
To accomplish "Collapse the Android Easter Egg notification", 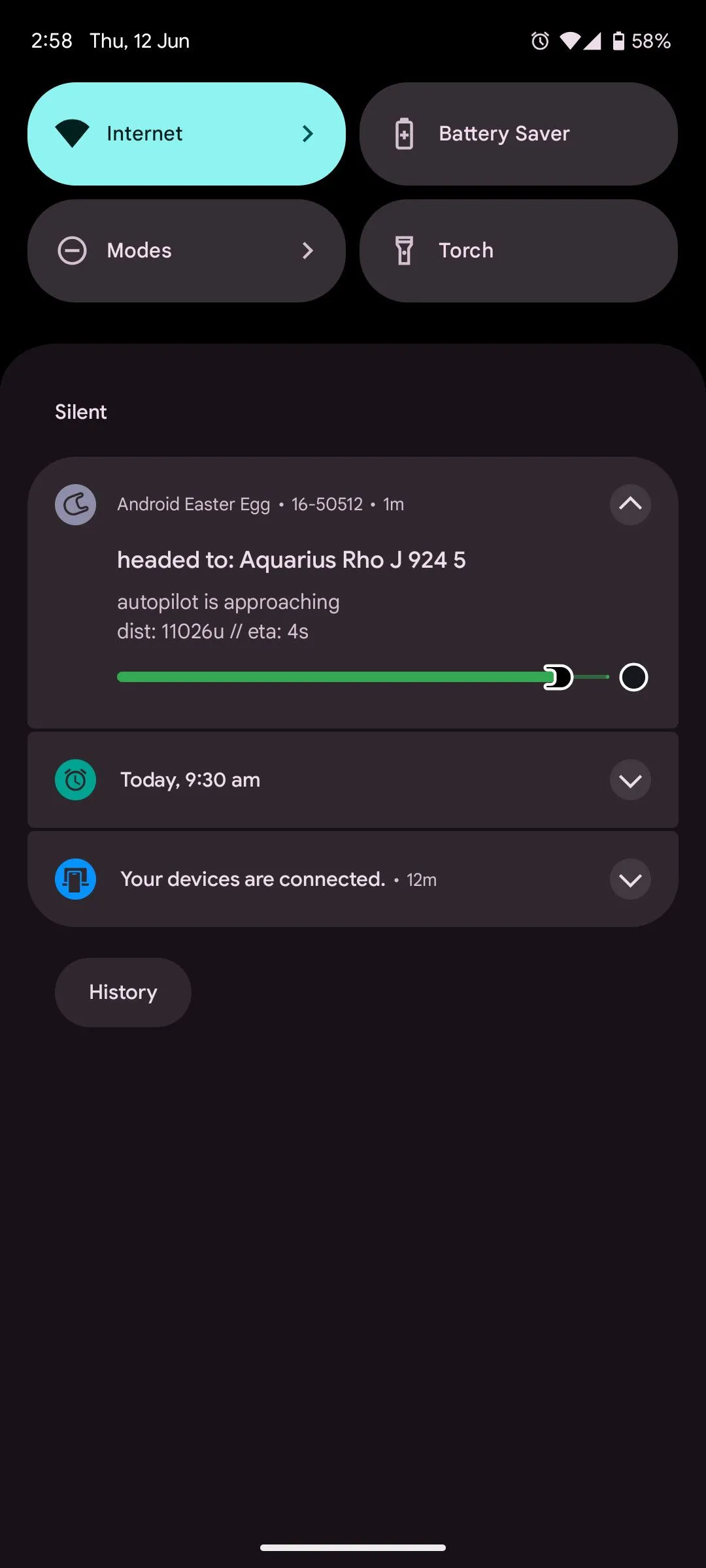I will (630, 504).
